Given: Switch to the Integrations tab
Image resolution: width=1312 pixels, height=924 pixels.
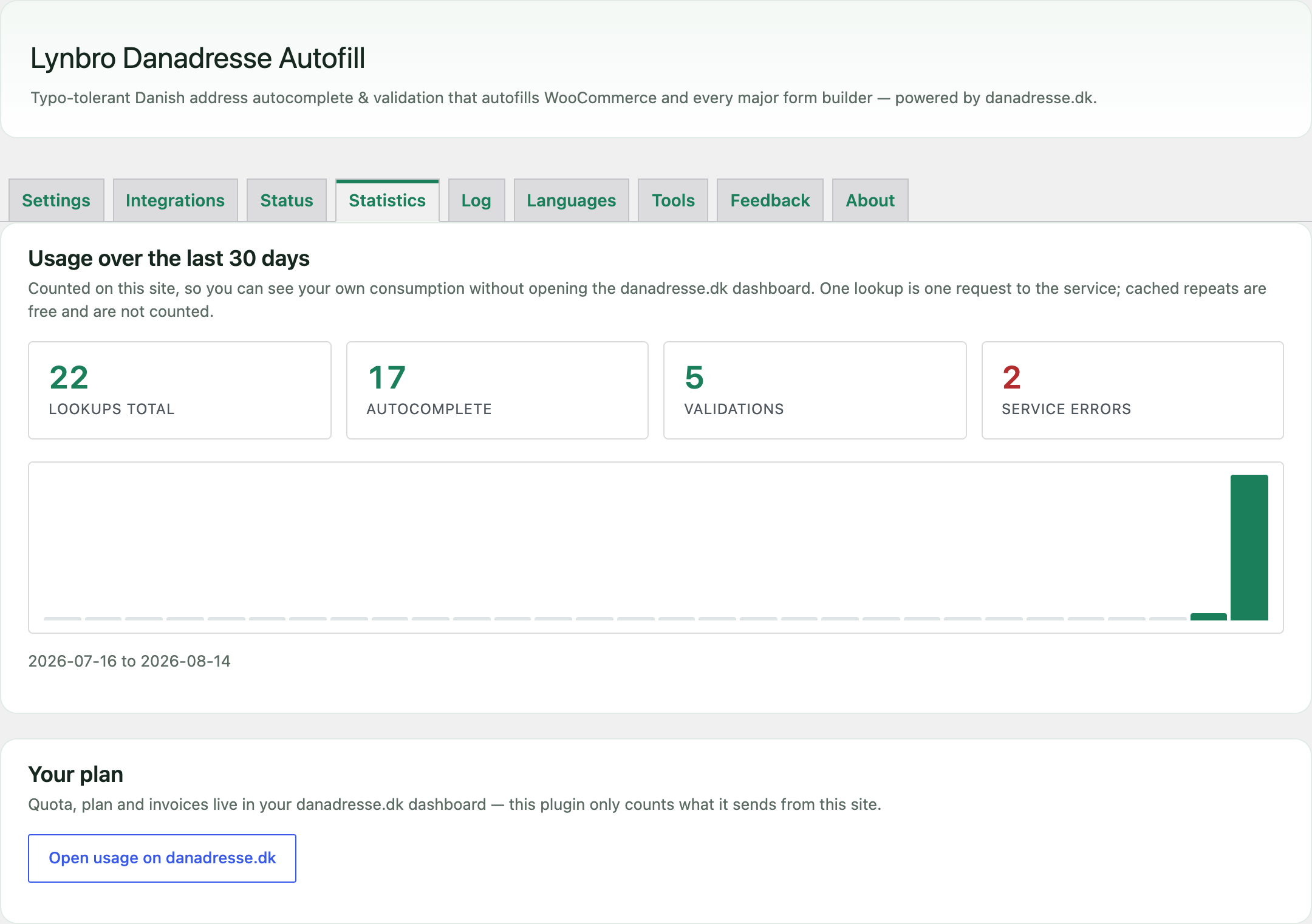Looking at the screenshot, I should click(x=175, y=200).
